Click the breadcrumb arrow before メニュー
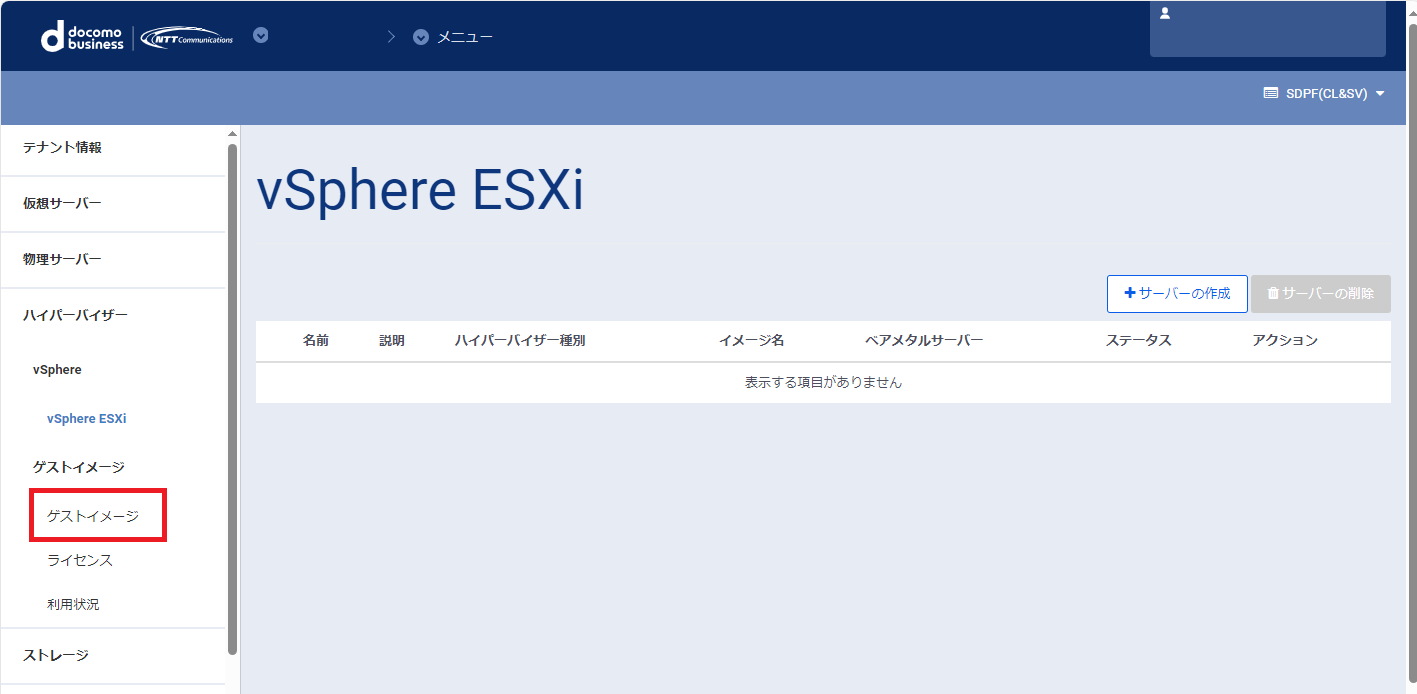 (x=391, y=37)
